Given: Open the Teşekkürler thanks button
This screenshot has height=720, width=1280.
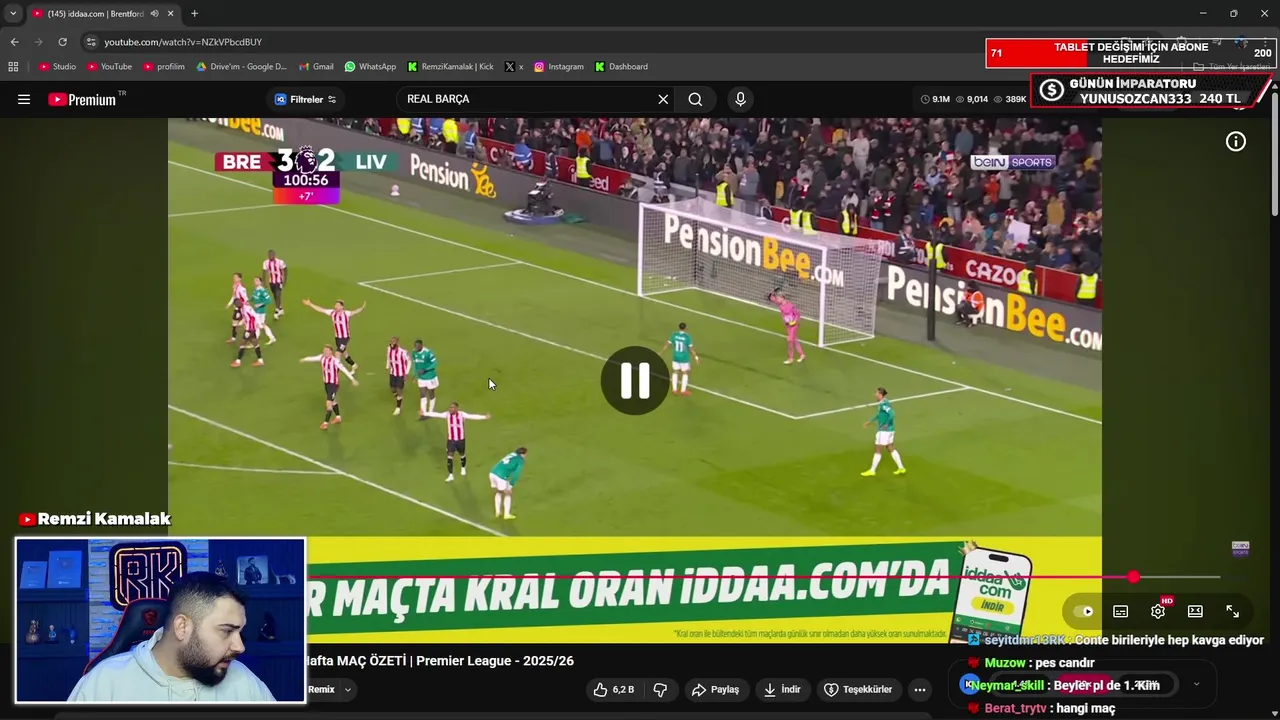Looking at the screenshot, I should point(857,690).
